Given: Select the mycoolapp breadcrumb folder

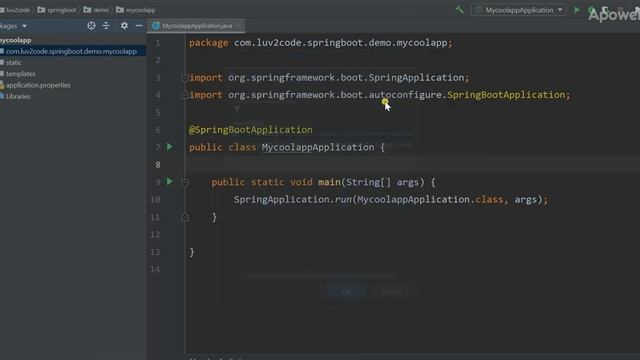Looking at the screenshot, I should (136, 10).
